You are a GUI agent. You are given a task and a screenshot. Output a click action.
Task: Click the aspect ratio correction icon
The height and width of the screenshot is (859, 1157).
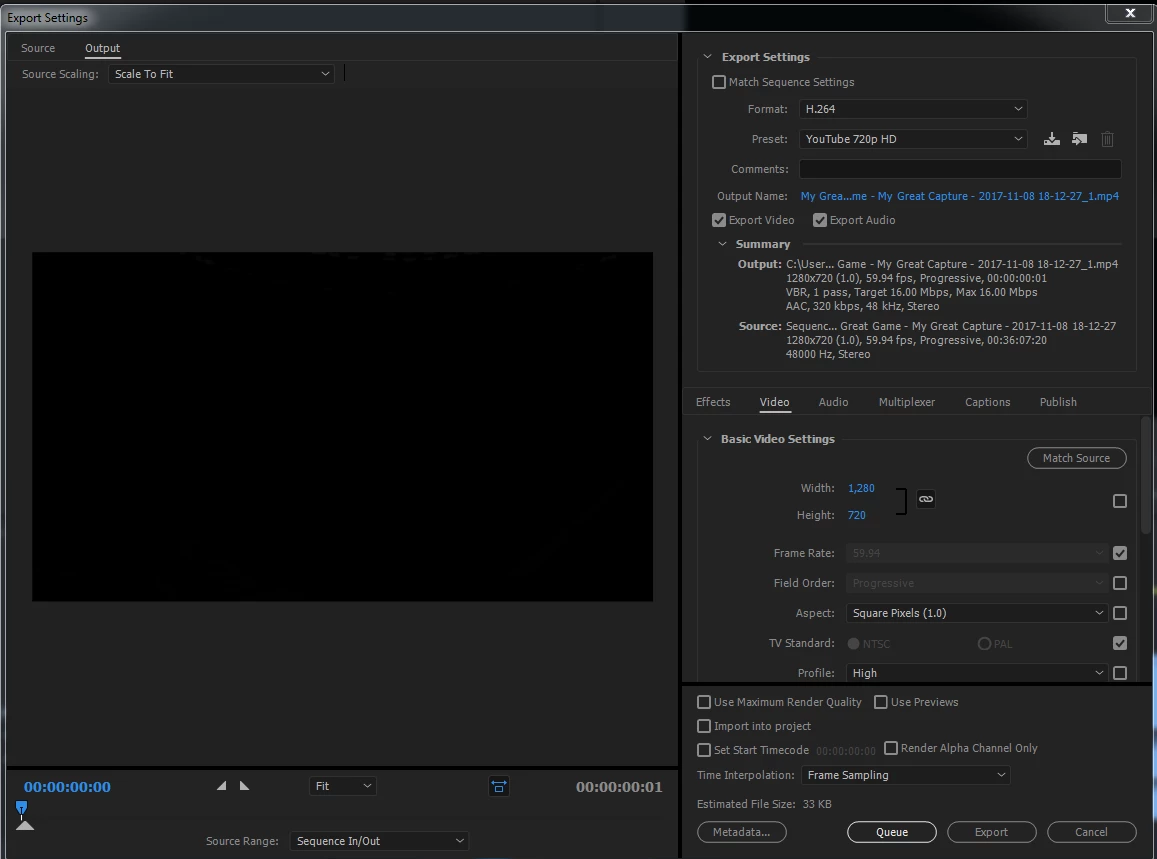click(499, 787)
